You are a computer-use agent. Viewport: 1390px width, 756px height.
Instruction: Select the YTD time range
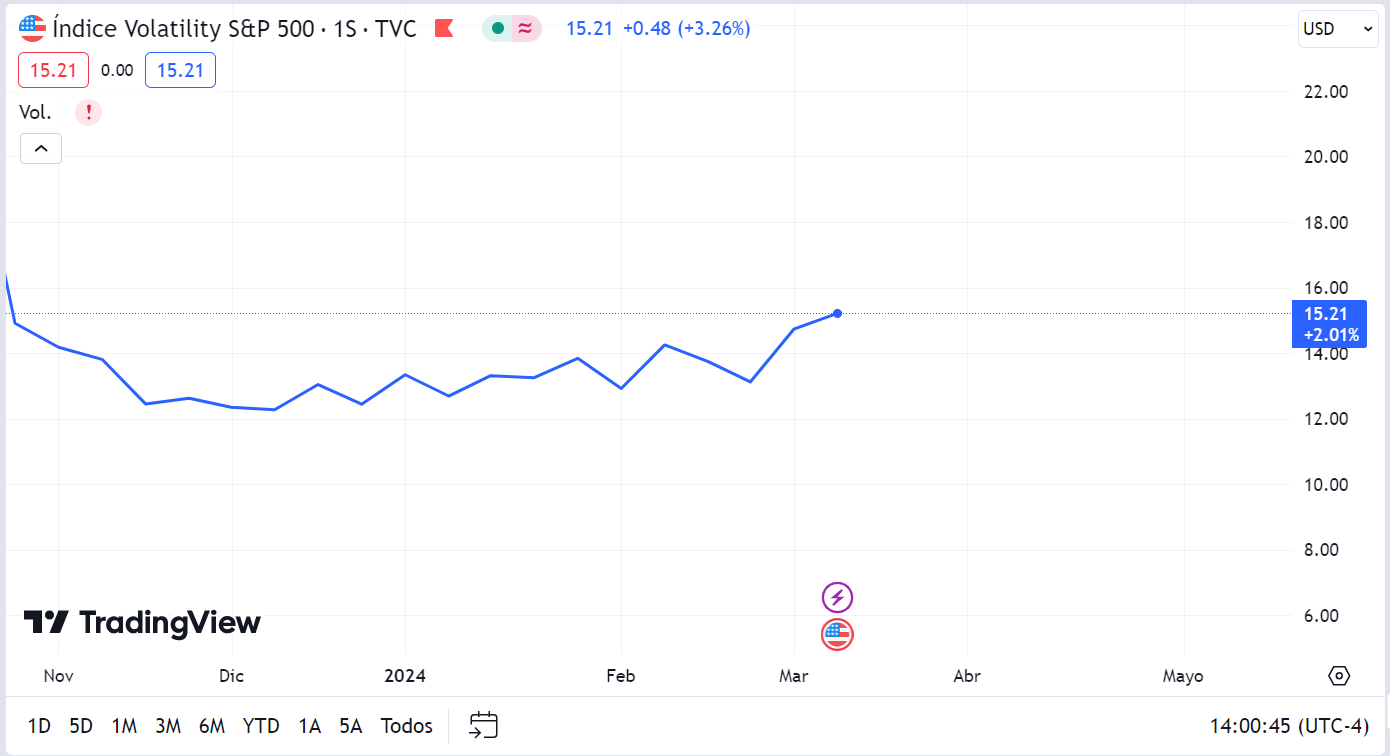[261, 726]
